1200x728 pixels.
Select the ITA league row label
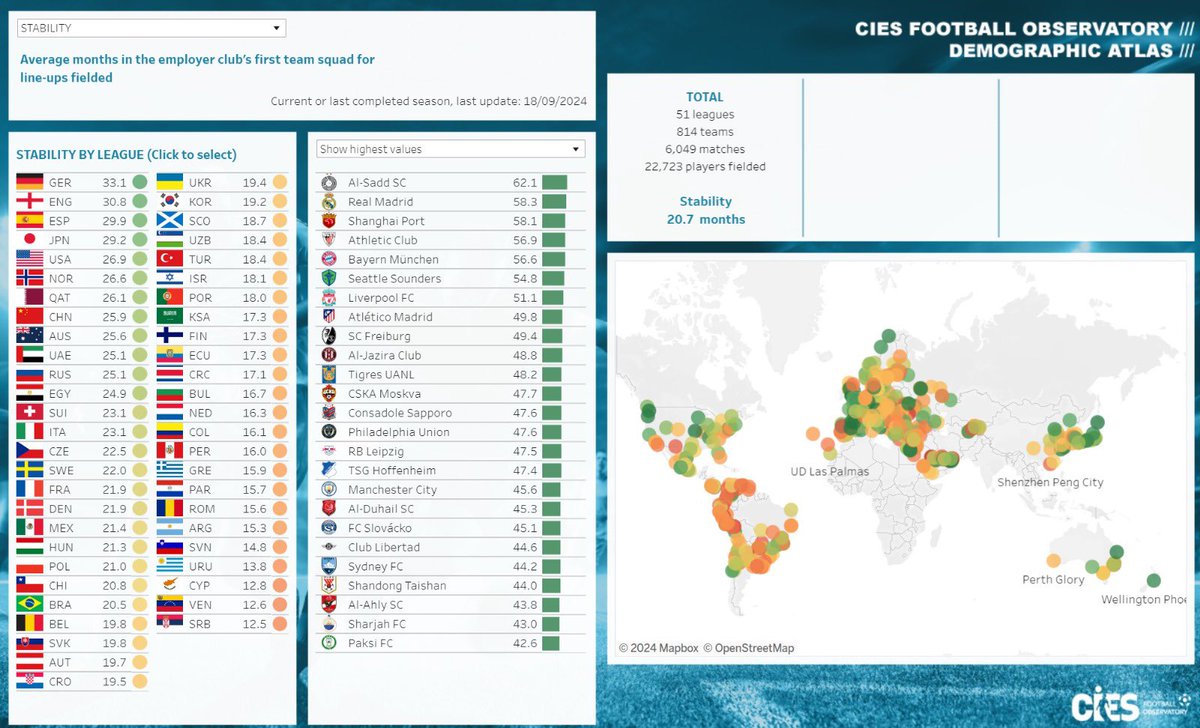[x=60, y=432]
